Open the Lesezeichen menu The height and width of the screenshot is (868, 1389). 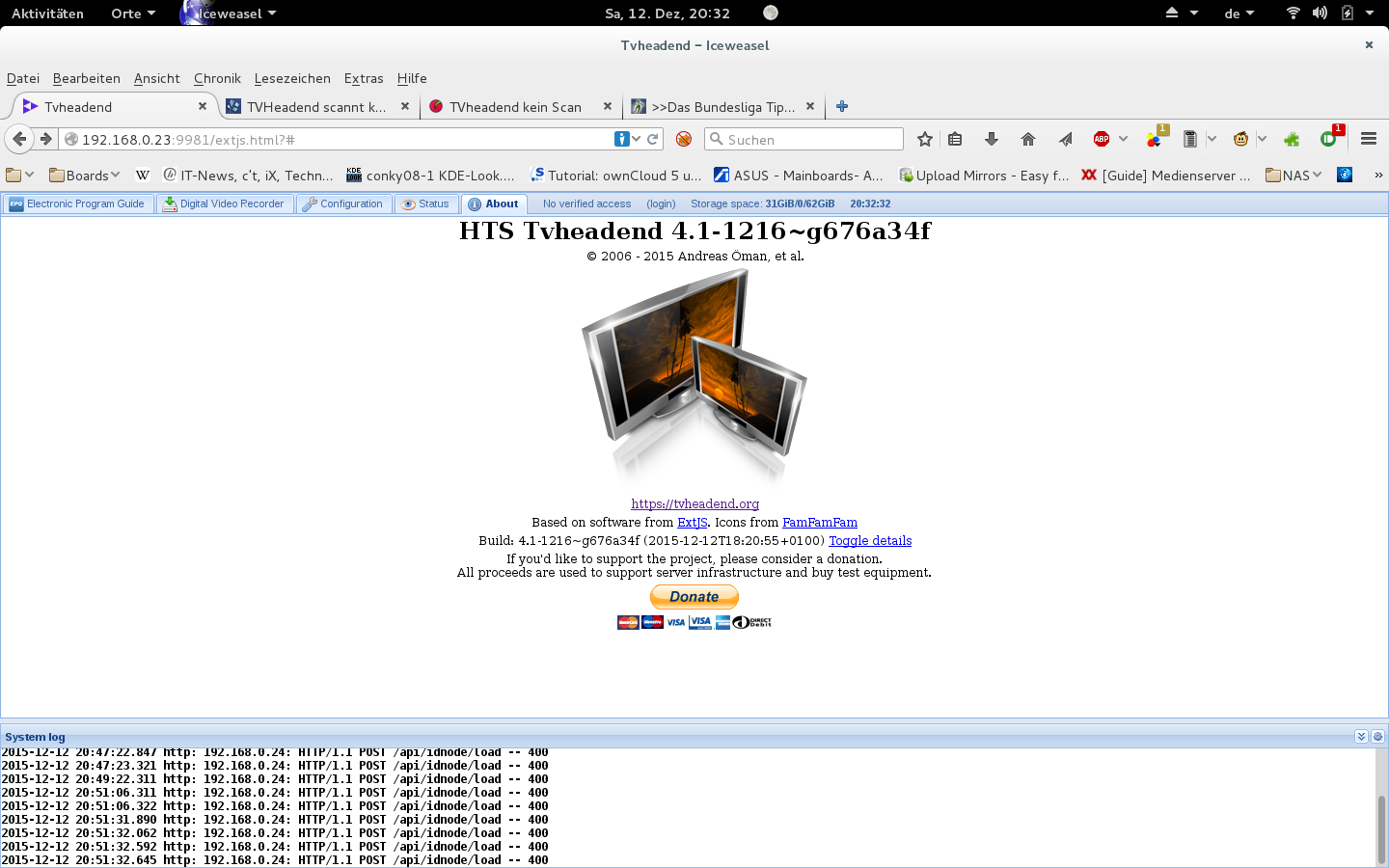point(292,78)
